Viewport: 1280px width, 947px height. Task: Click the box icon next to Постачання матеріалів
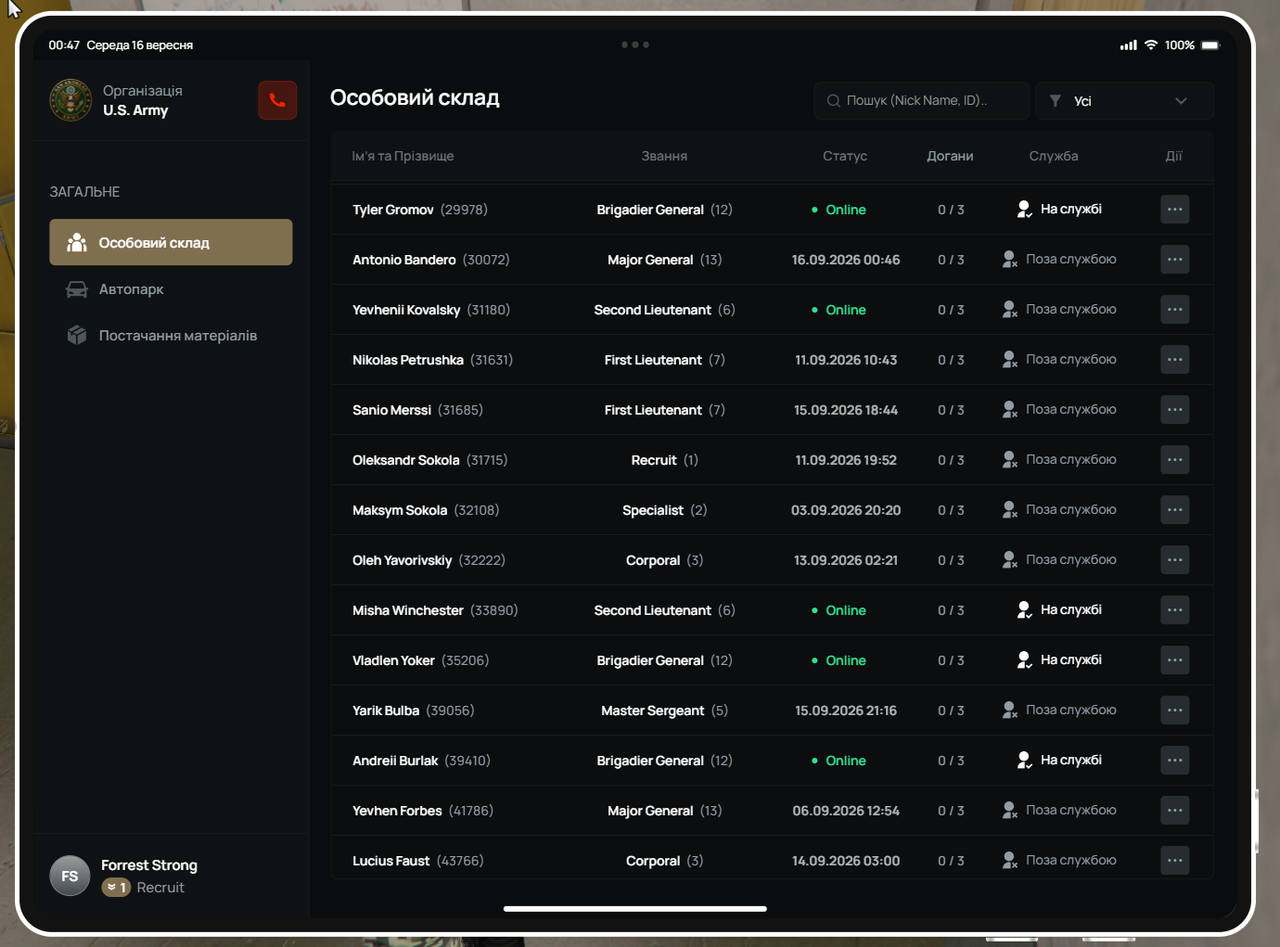coord(76,336)
